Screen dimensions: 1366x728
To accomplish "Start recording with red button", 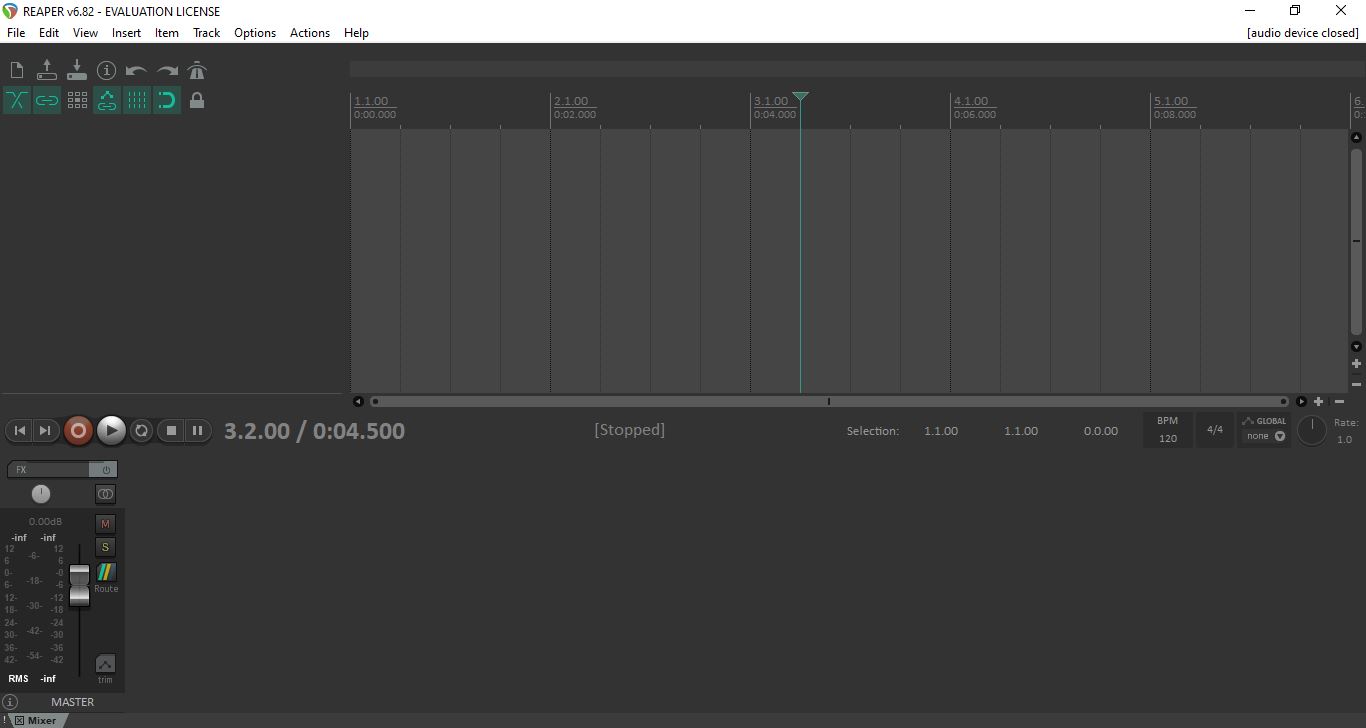I will click(x=78, y=430).
